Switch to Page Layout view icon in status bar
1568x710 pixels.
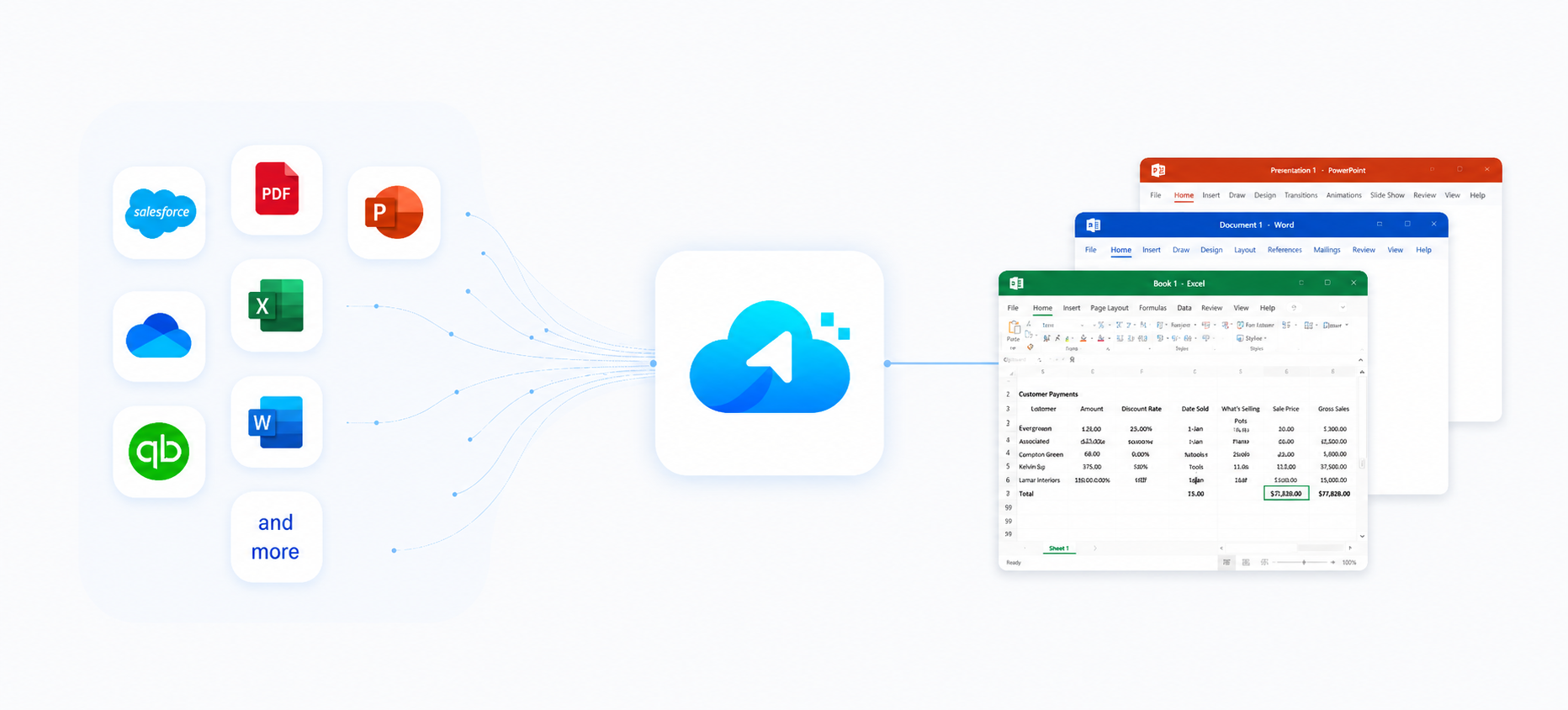[1246, 562]
